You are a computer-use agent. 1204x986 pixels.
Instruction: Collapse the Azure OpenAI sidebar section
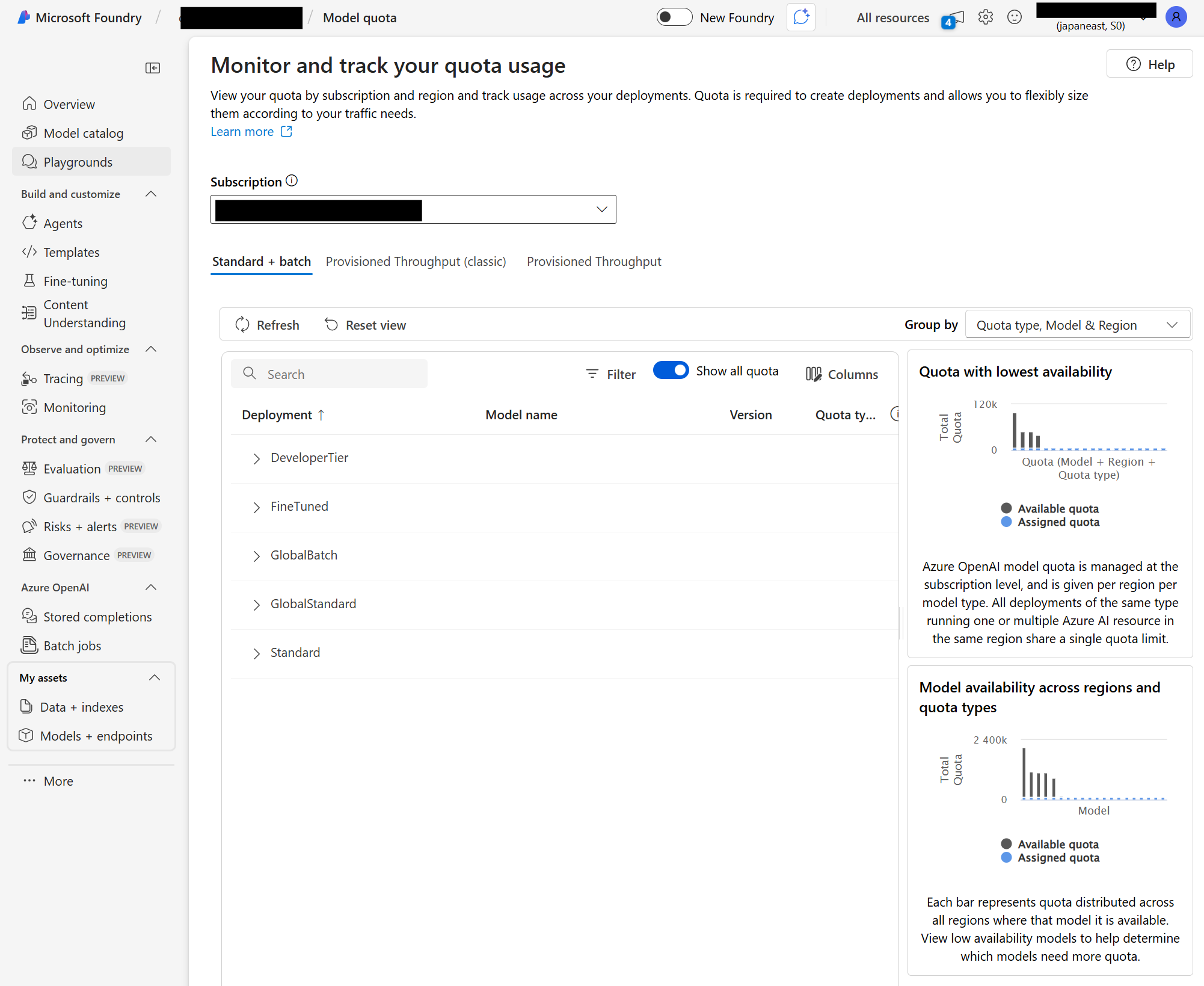pos(152,588)
